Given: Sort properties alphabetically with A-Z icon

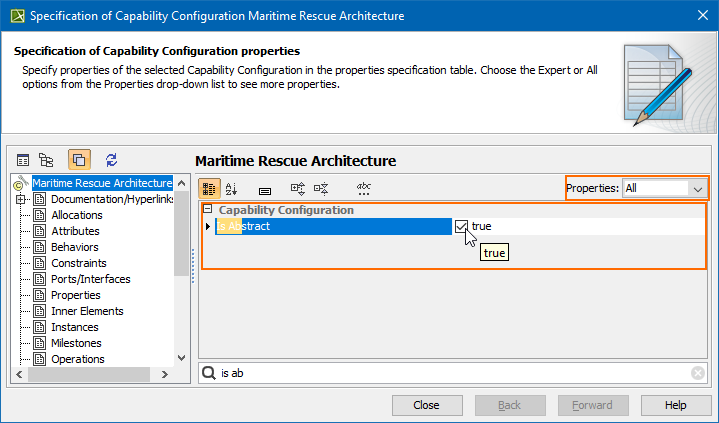Looking at the screenshot, I should pos(232,188).
